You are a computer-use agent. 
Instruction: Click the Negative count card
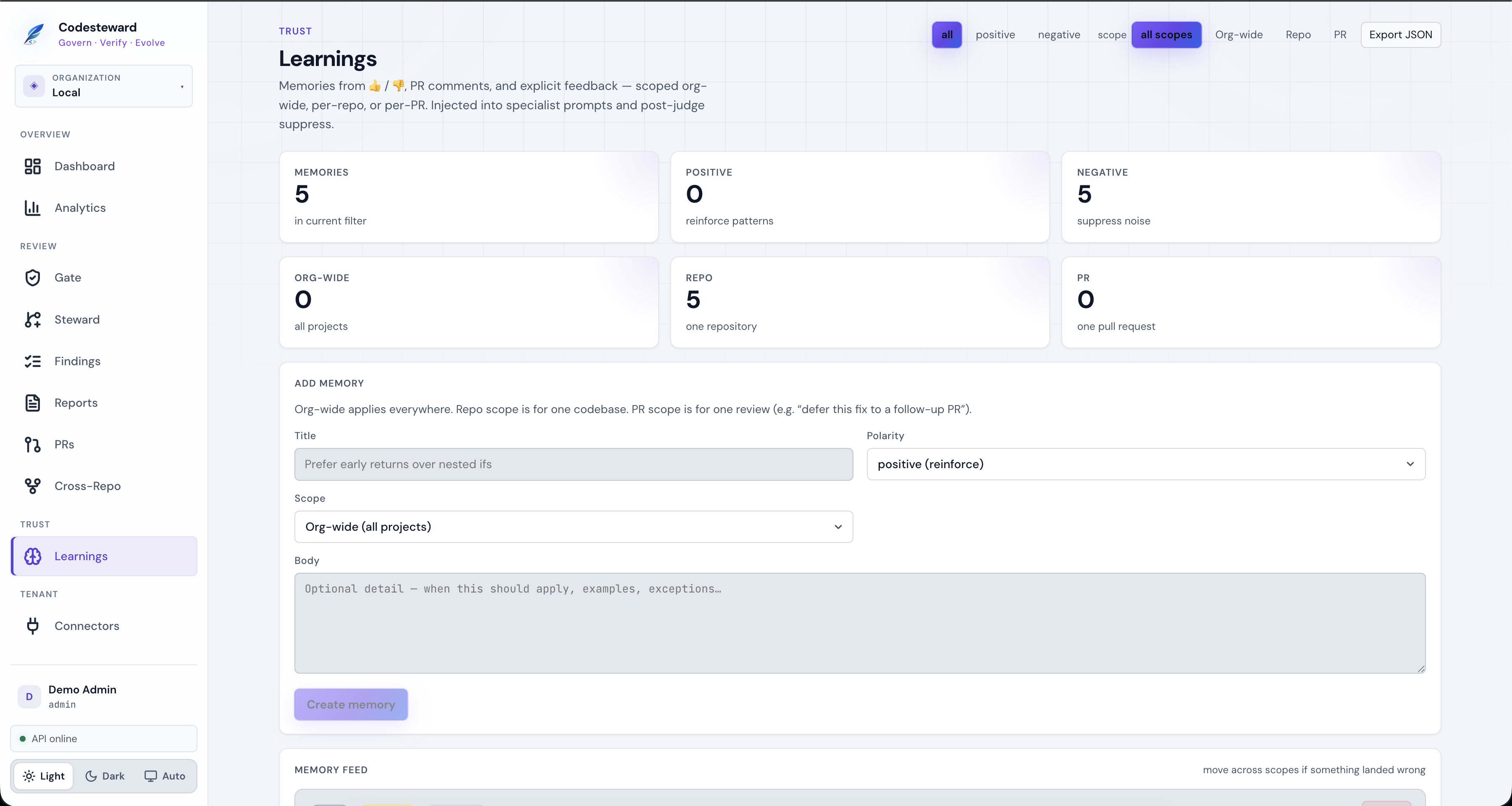(1251, 197)
